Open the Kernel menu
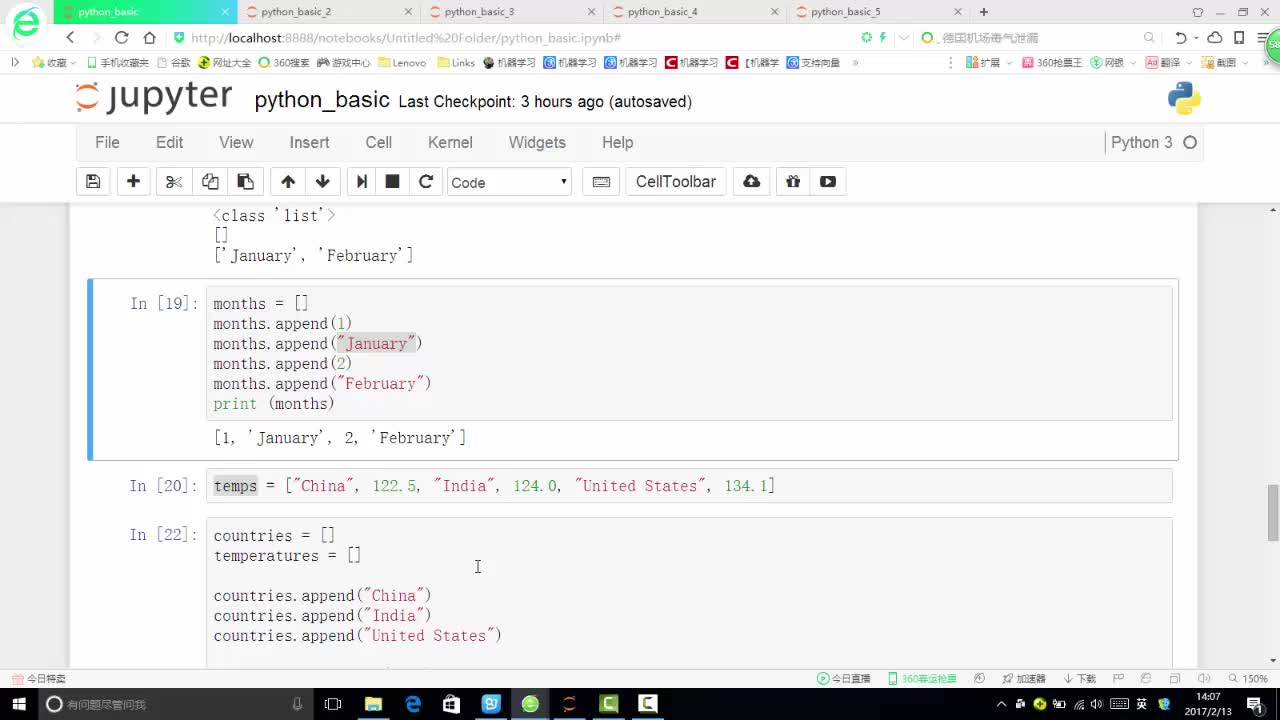The height and width of the screenshot is (720, 1280). point(450,142)
